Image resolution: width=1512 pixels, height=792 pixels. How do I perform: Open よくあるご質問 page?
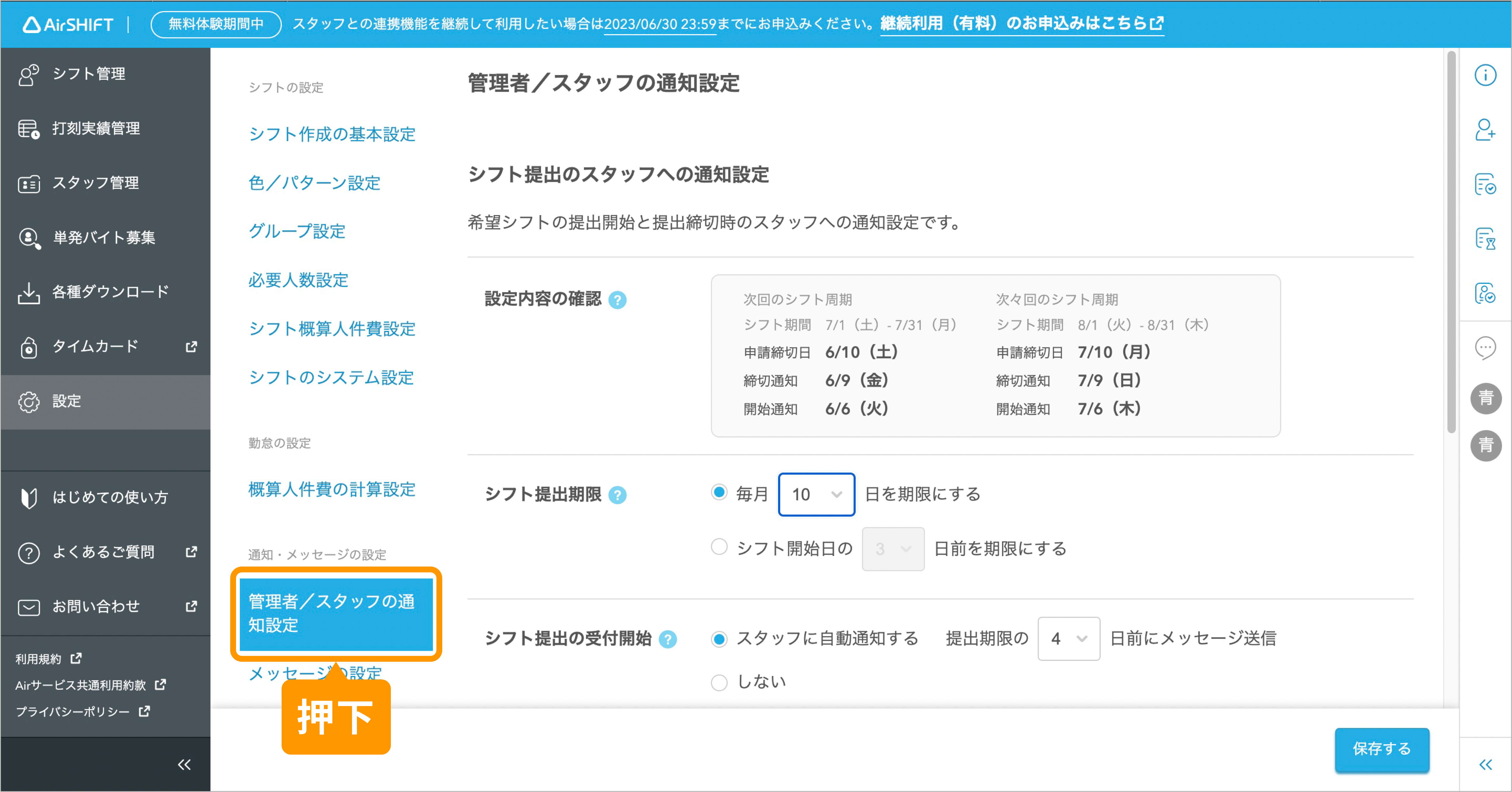106,552
